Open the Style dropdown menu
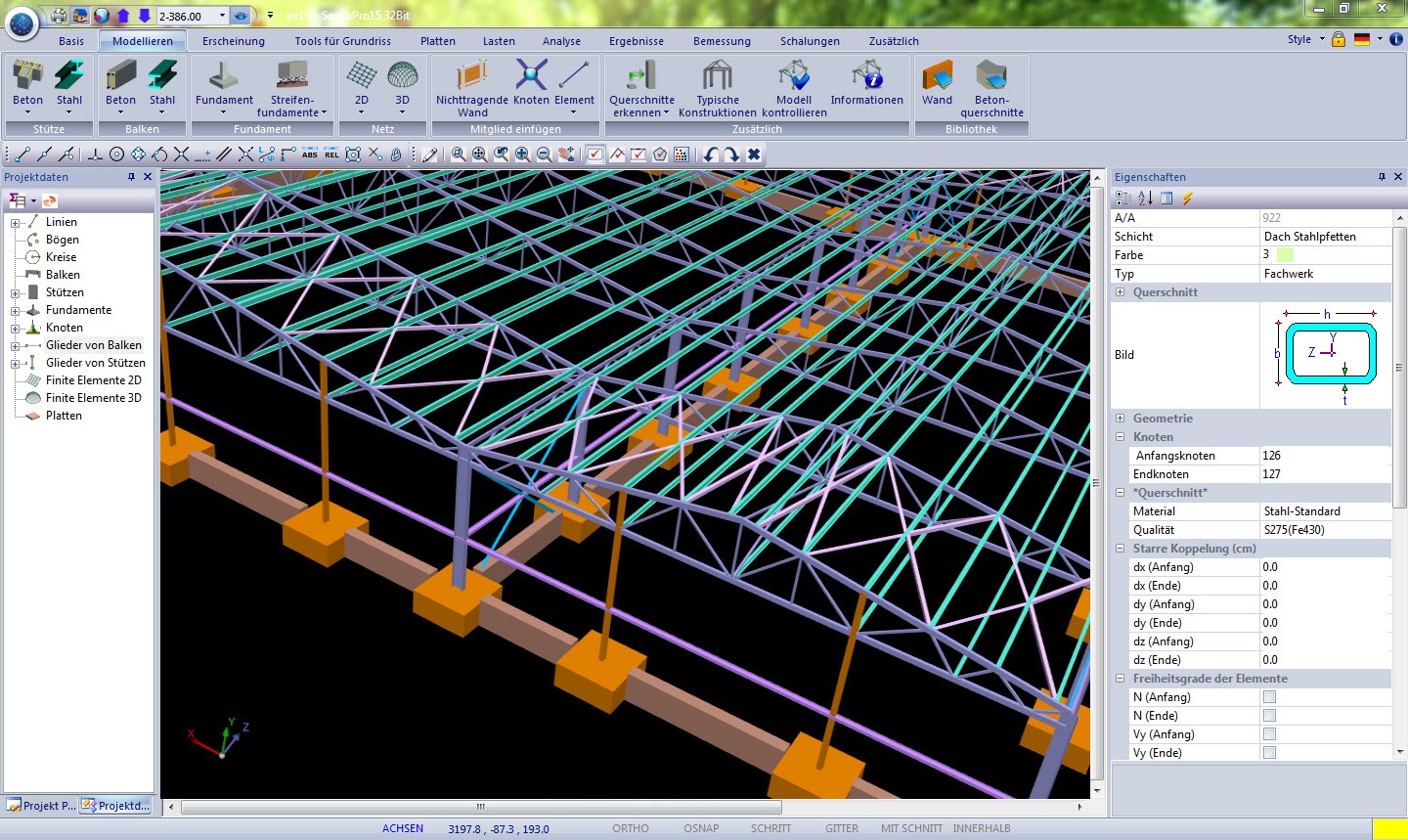The image size is (1408, 840). click(1305, 40)
